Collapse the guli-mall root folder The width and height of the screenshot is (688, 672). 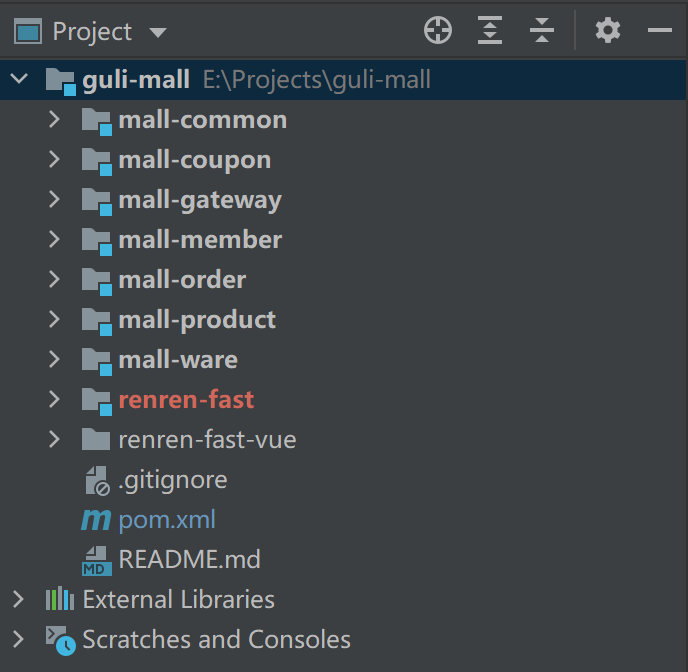(19, 79)
